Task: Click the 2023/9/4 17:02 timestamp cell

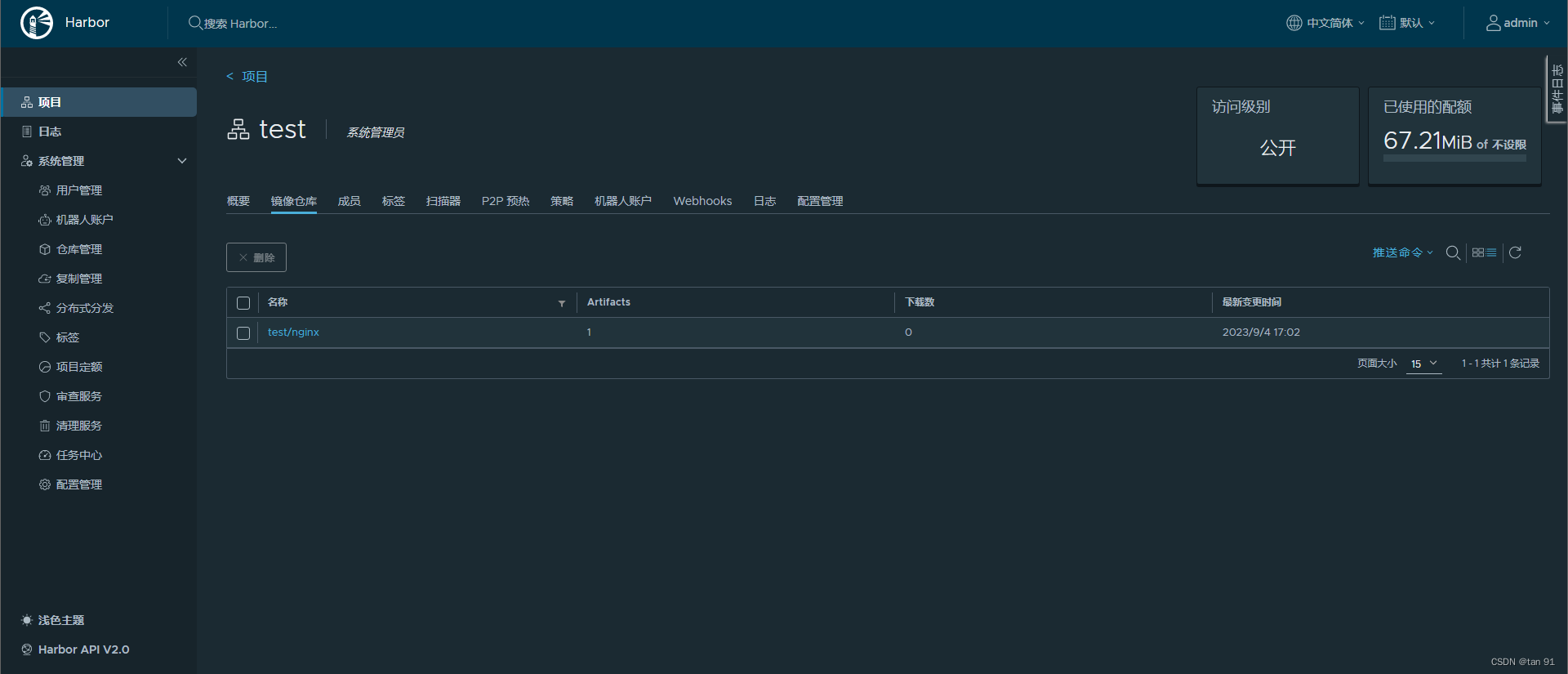Action: tap(1261, 333)
